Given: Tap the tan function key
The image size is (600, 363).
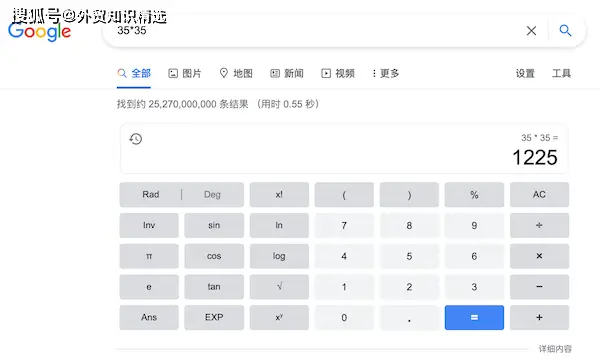Looking at the screenshot, I should (214, 286).
